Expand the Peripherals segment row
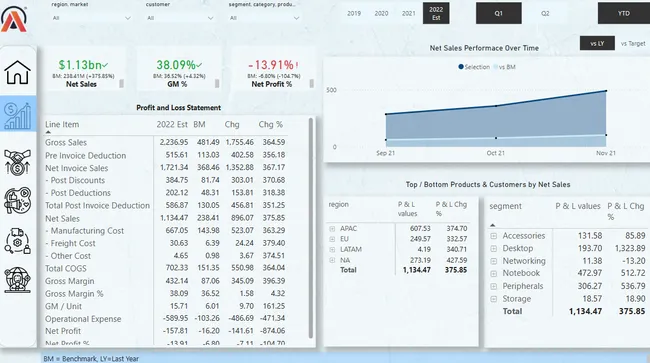Screen dimensions: 650x363 click(493, 286)
